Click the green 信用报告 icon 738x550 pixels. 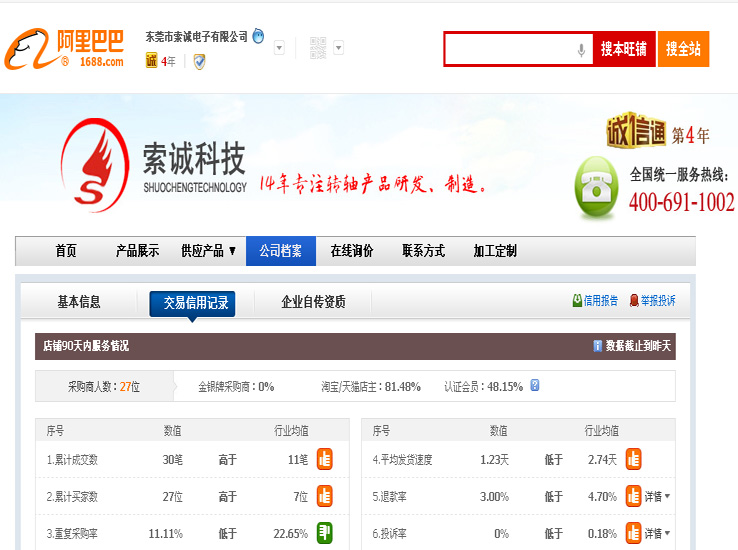(x=577, y=300)
